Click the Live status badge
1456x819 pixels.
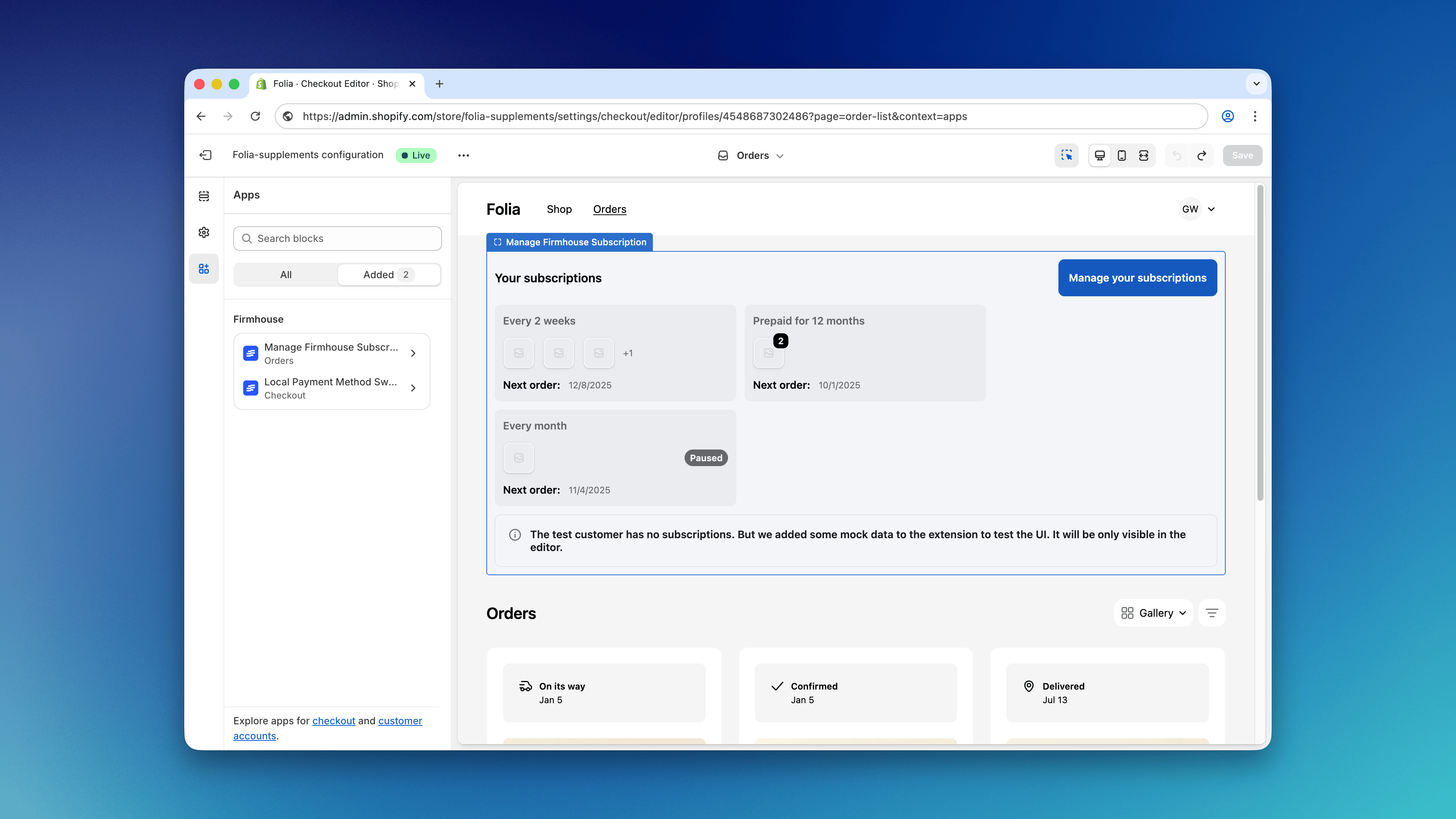[416, 155]
